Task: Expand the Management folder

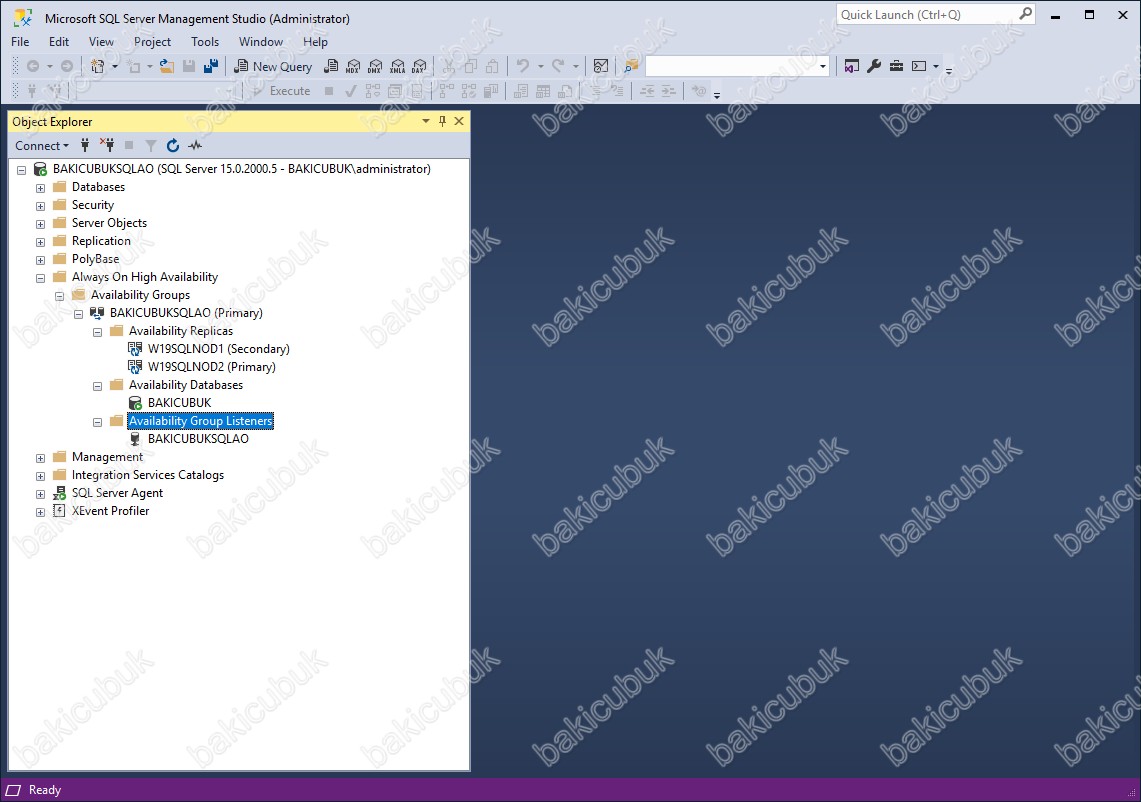Action: pos(40,458)
